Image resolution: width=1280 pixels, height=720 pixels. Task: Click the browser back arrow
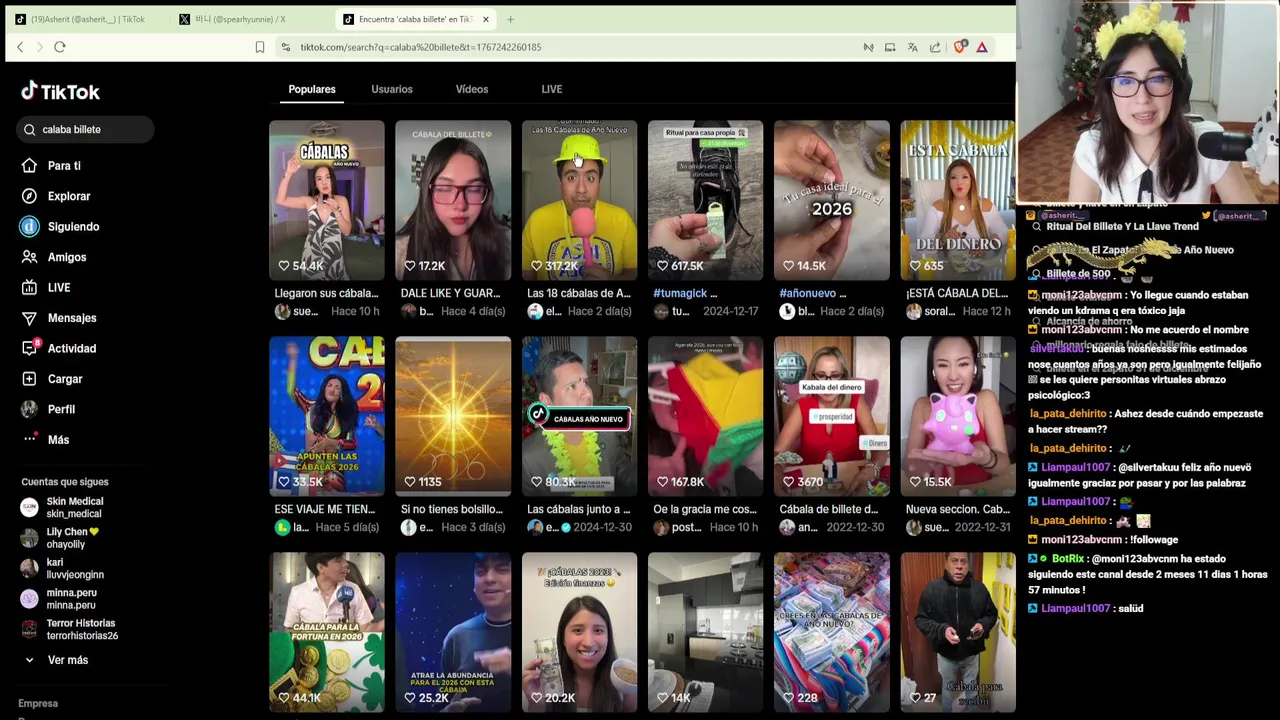[x=20, y=47]
